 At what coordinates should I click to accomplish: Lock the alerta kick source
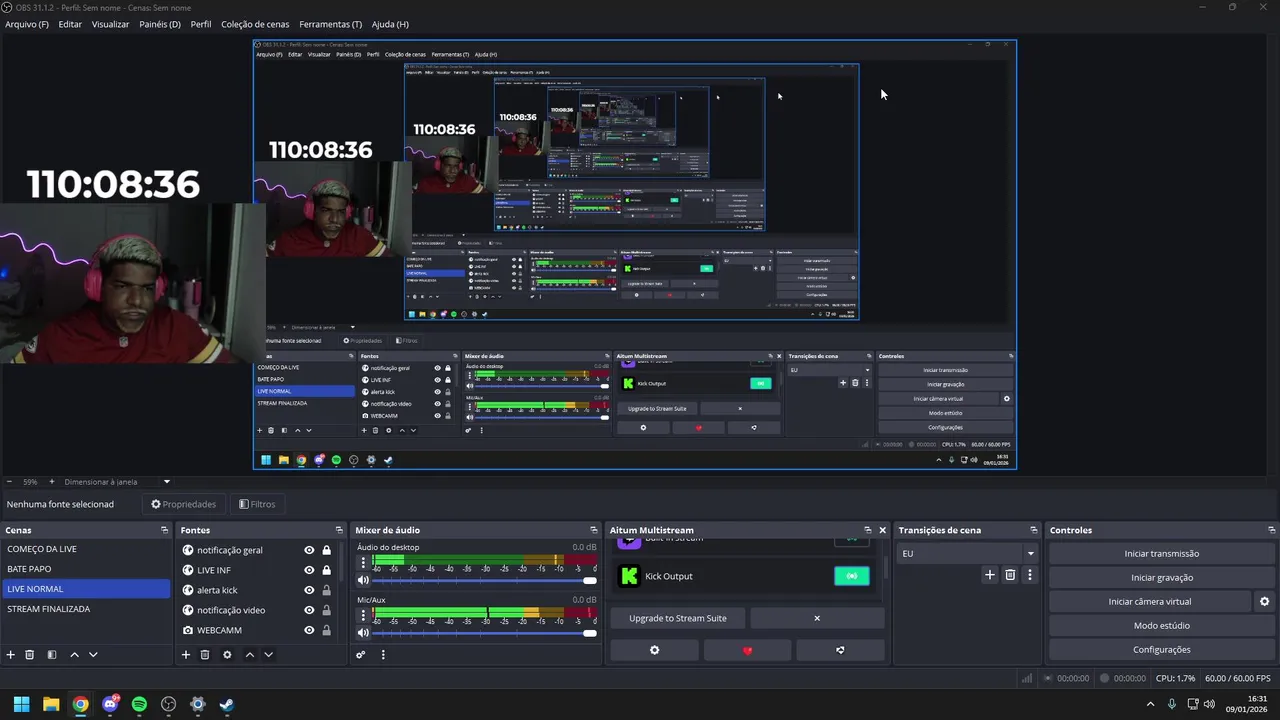(326, 590)
